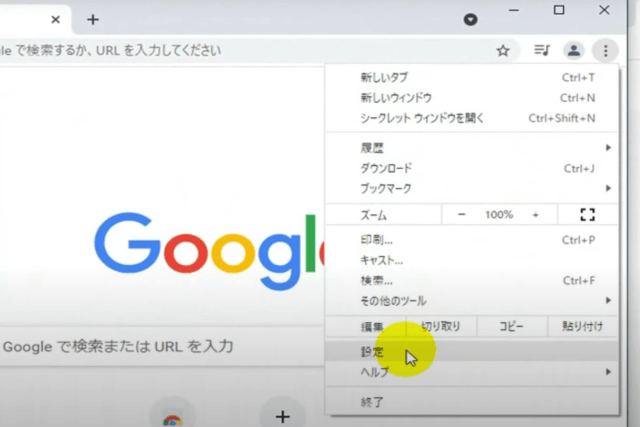Choose キャスト... menu entry
The height and width of the screenshot is (427, 640).
coord(472,260)
